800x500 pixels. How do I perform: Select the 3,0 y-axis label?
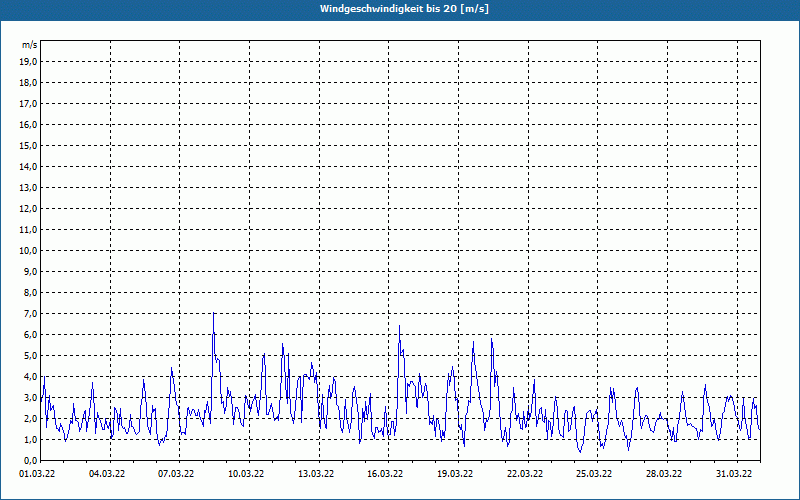pyautogui.click(x=30, y=397)
